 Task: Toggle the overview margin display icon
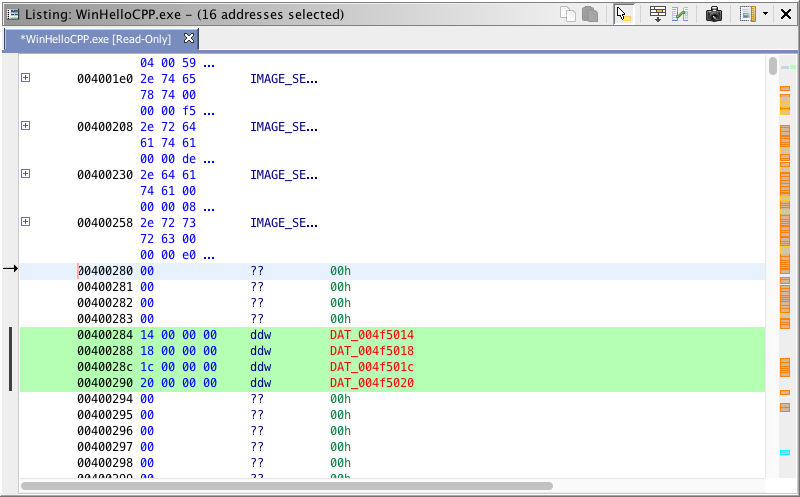coord(747,14)
